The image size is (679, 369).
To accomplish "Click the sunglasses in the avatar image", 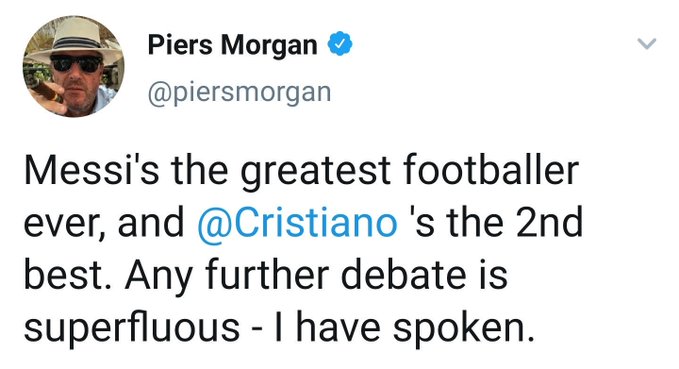I will pos(77,64).
